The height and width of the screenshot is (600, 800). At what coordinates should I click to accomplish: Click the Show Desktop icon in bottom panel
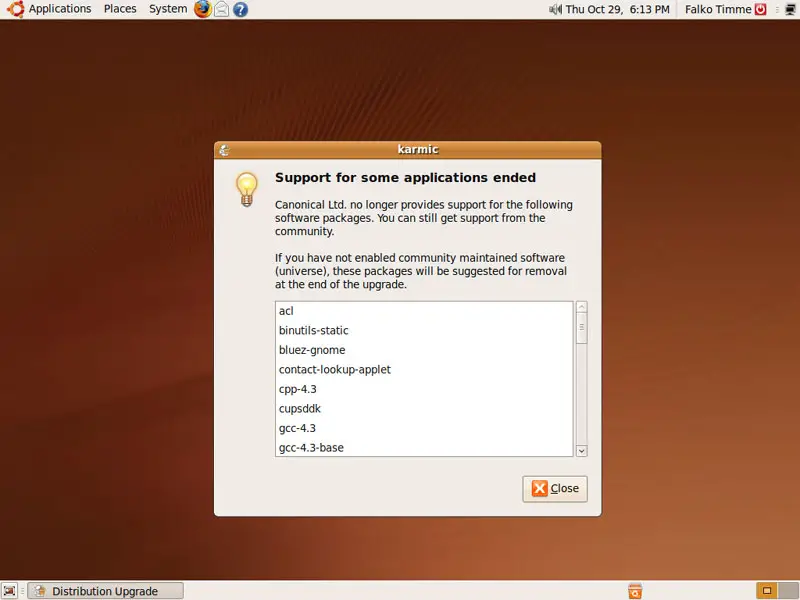pos(9,591)
